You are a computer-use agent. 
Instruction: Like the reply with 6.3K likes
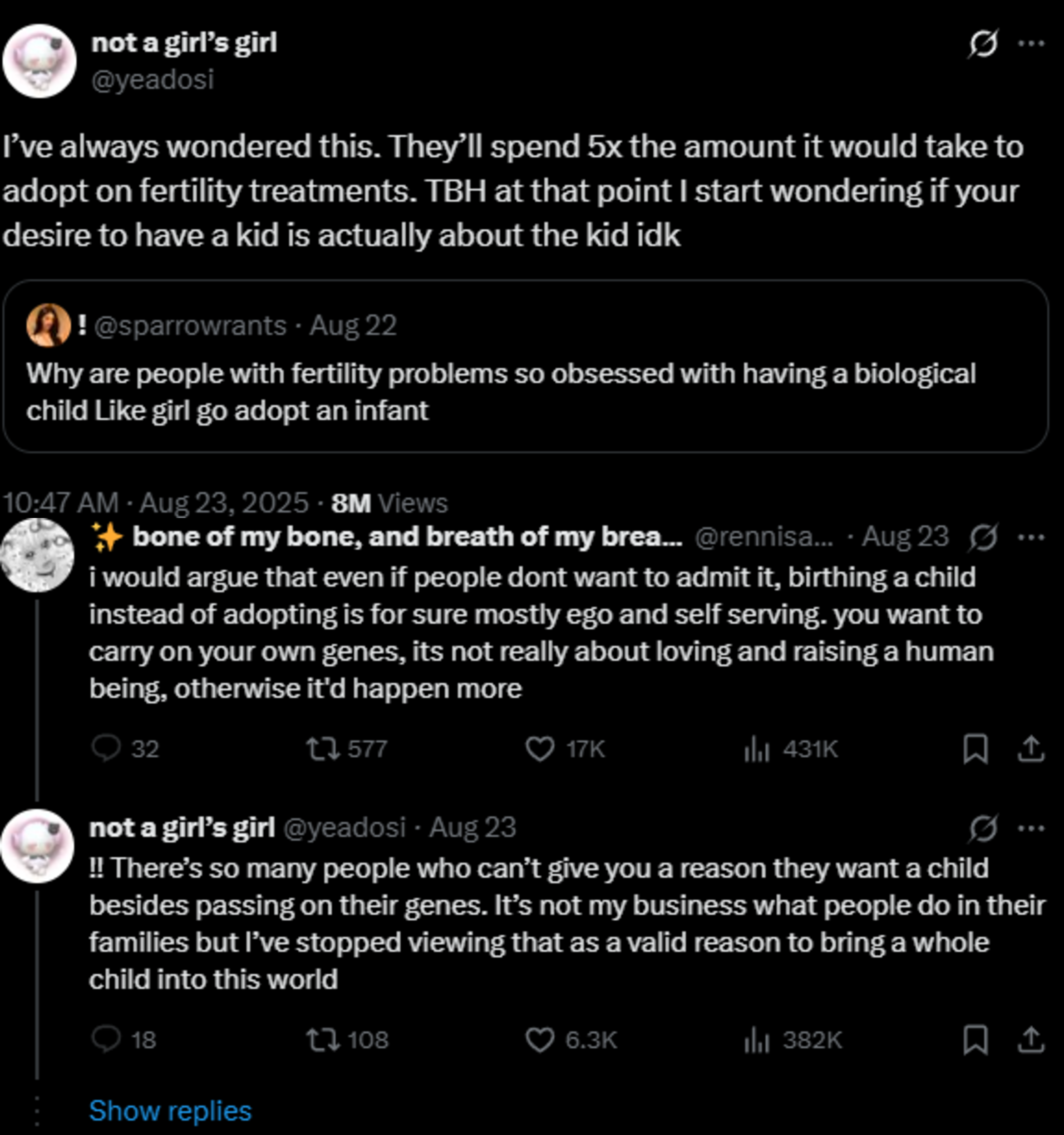[539, 1040]
